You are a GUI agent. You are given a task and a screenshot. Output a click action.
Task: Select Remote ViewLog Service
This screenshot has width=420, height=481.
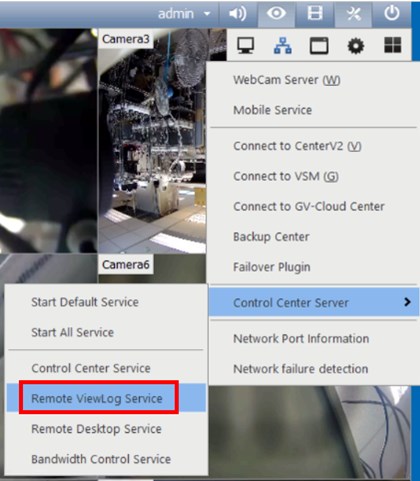[106, 398]
